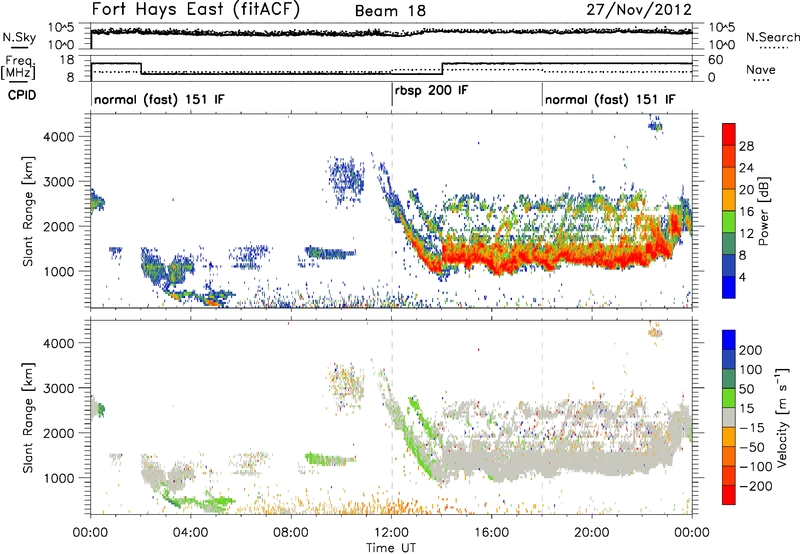The width and height of the screenshot is (800, 554).
Task: Click the '60' tick of Nave axis
Action: (x=716, y=59)
